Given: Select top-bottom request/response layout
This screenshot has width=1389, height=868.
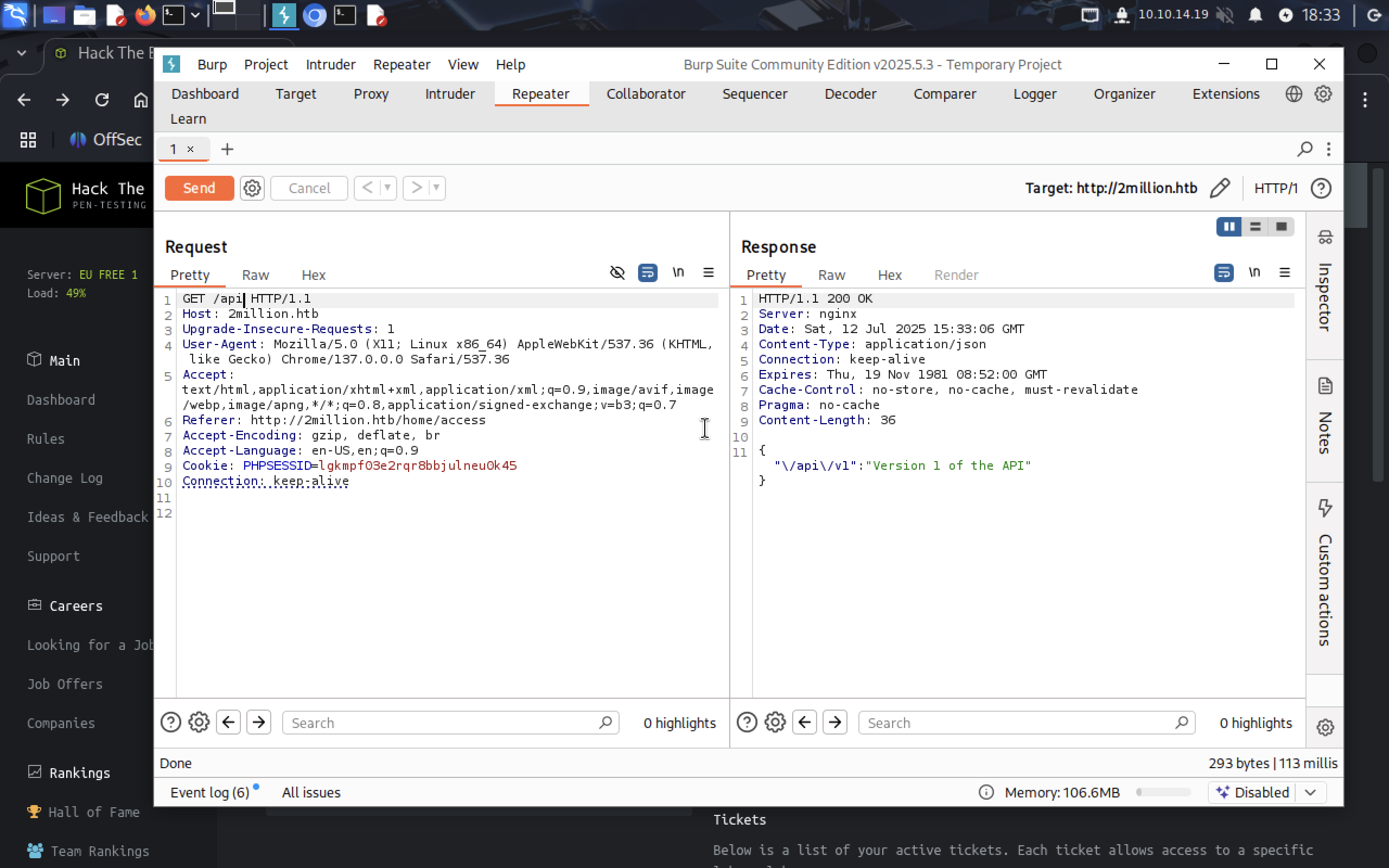Looking at the screenshot, I should [1256, 227].
